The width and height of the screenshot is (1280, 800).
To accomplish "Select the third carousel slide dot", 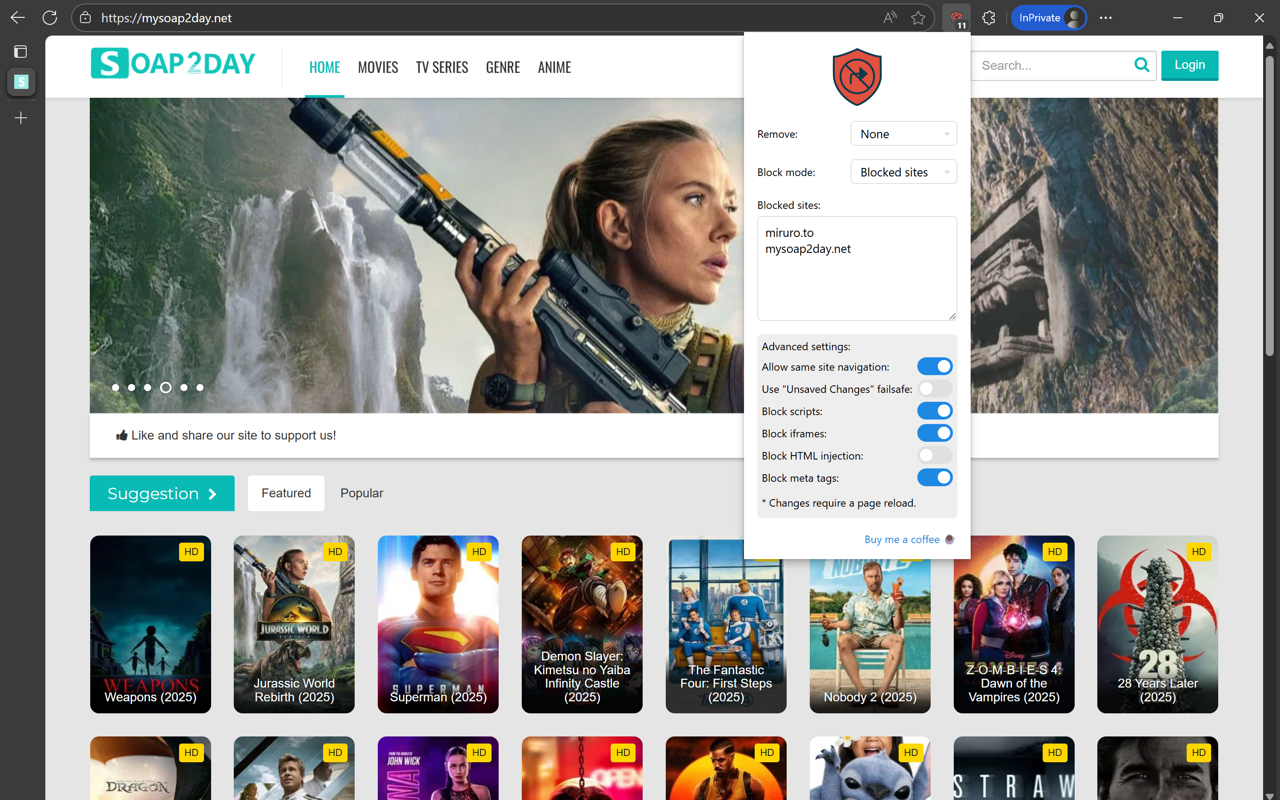I will coord(147,387).
